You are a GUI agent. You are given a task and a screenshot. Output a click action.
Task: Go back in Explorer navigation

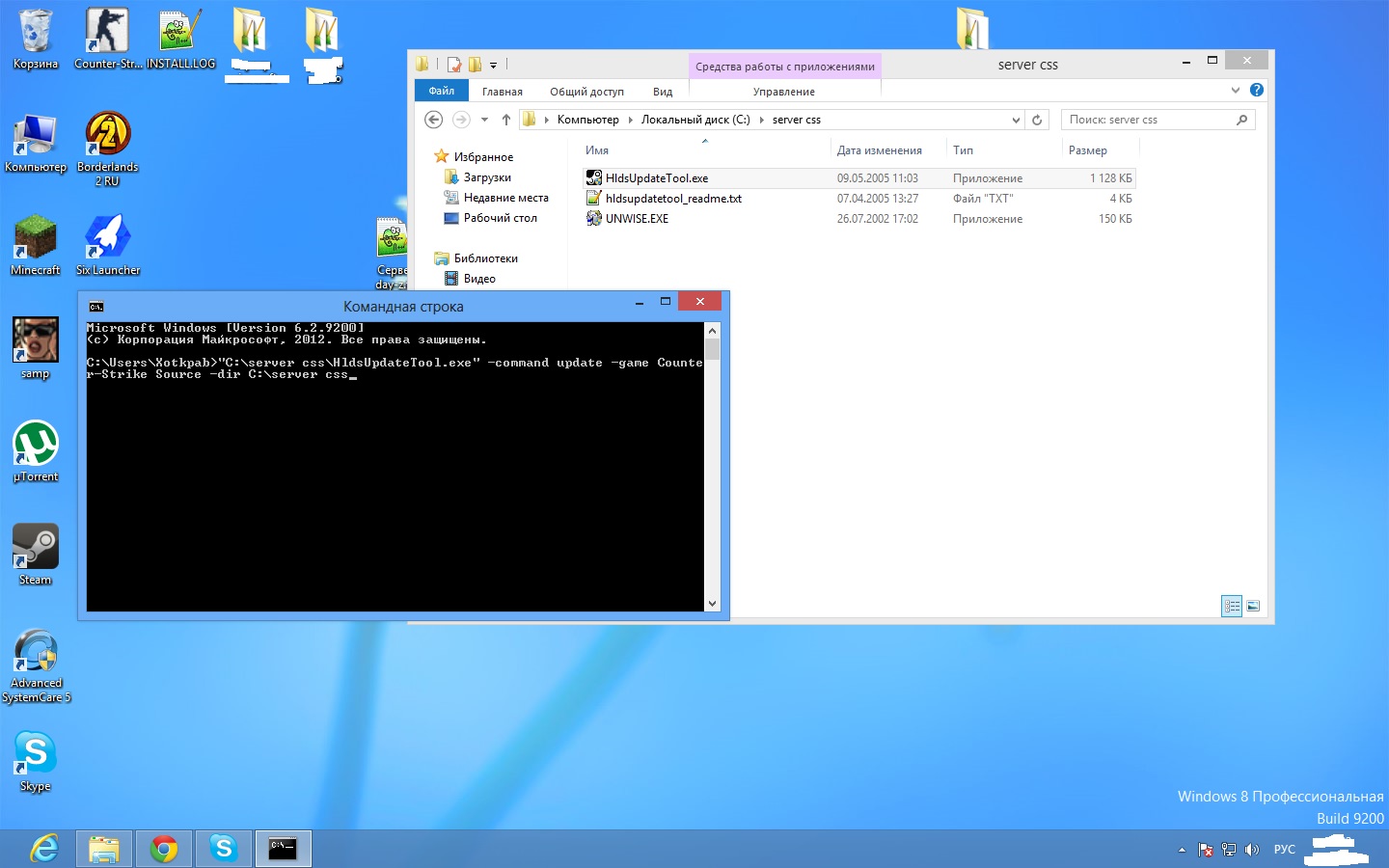click(x=434, y=120)
